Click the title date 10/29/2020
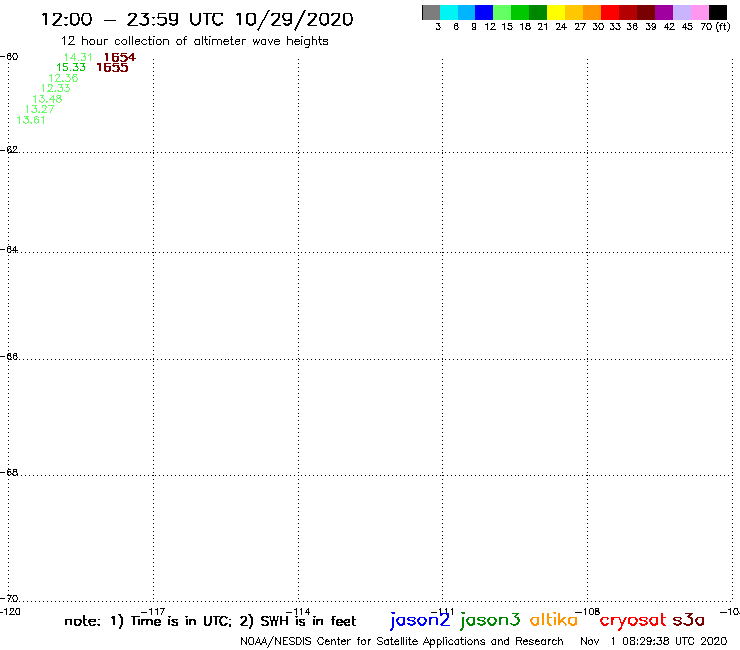The height and width of the screenshot is (650, 740). click(x=294, y=19)
